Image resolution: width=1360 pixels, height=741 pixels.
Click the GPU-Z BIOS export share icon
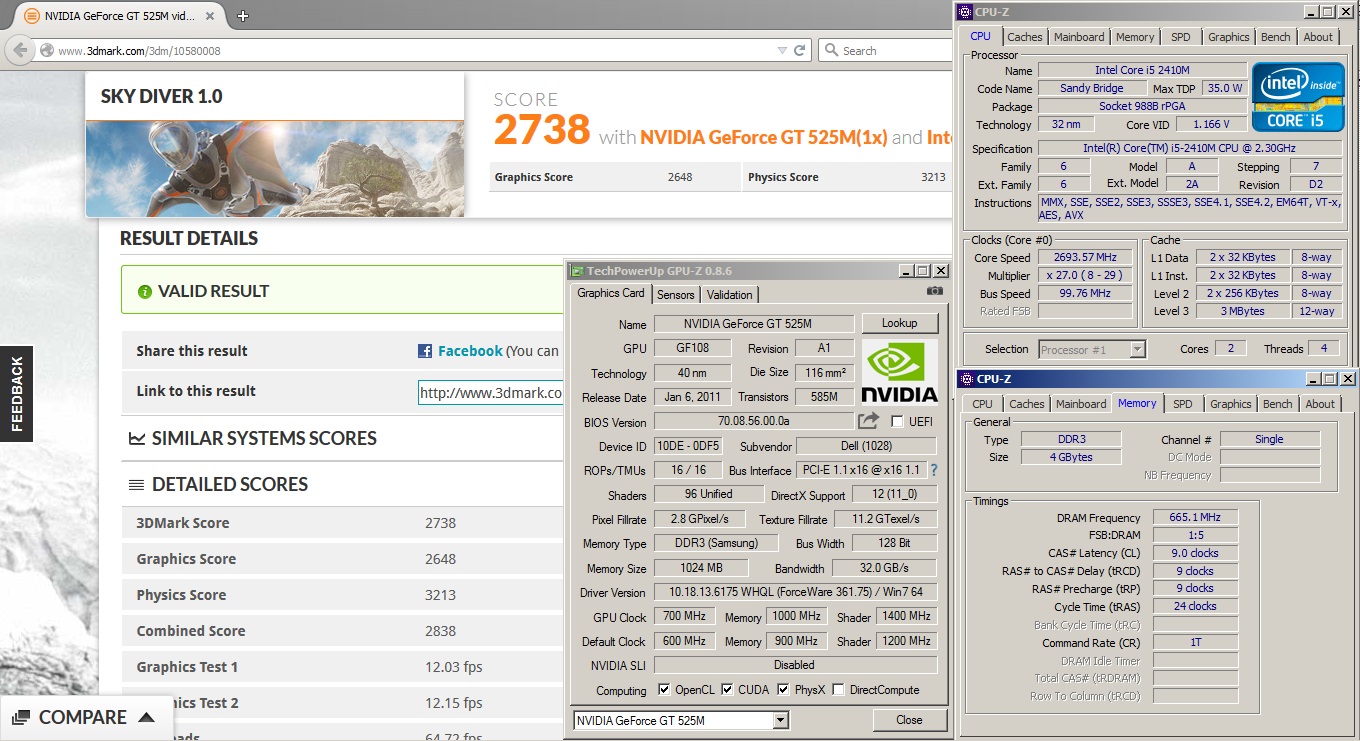[868, 421]
